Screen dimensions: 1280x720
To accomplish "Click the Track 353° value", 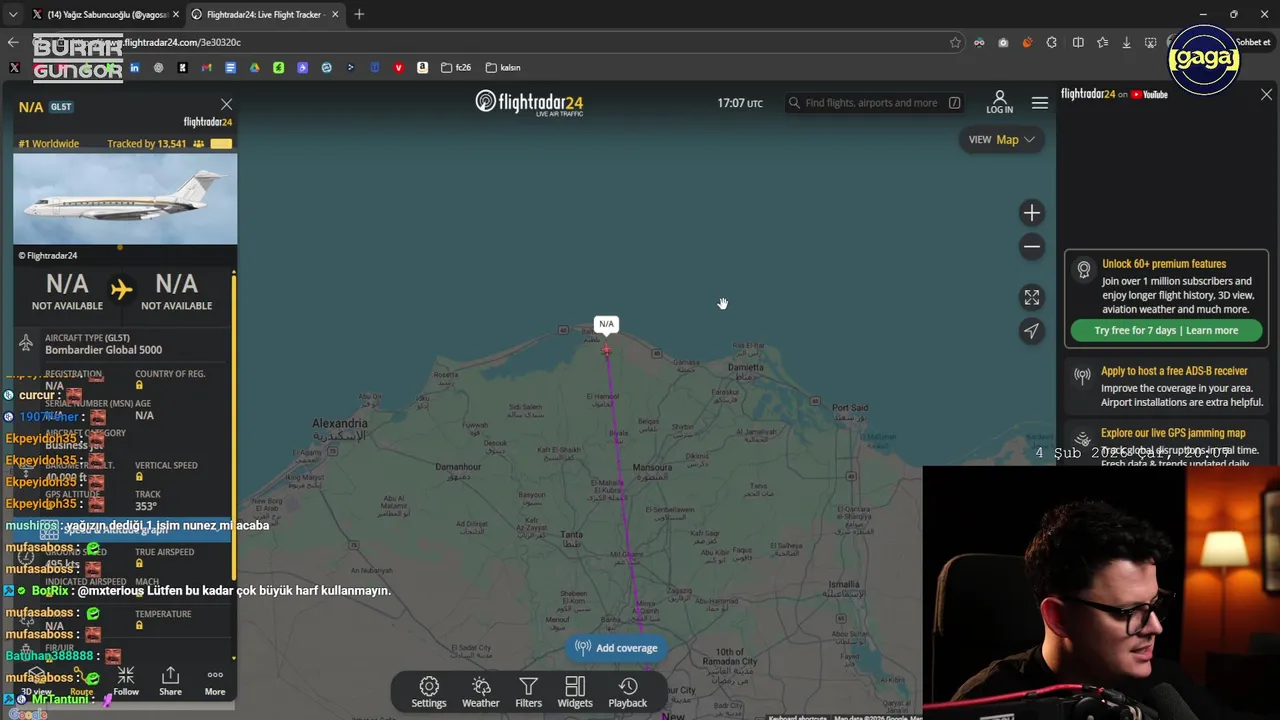I will click(147, 506).
